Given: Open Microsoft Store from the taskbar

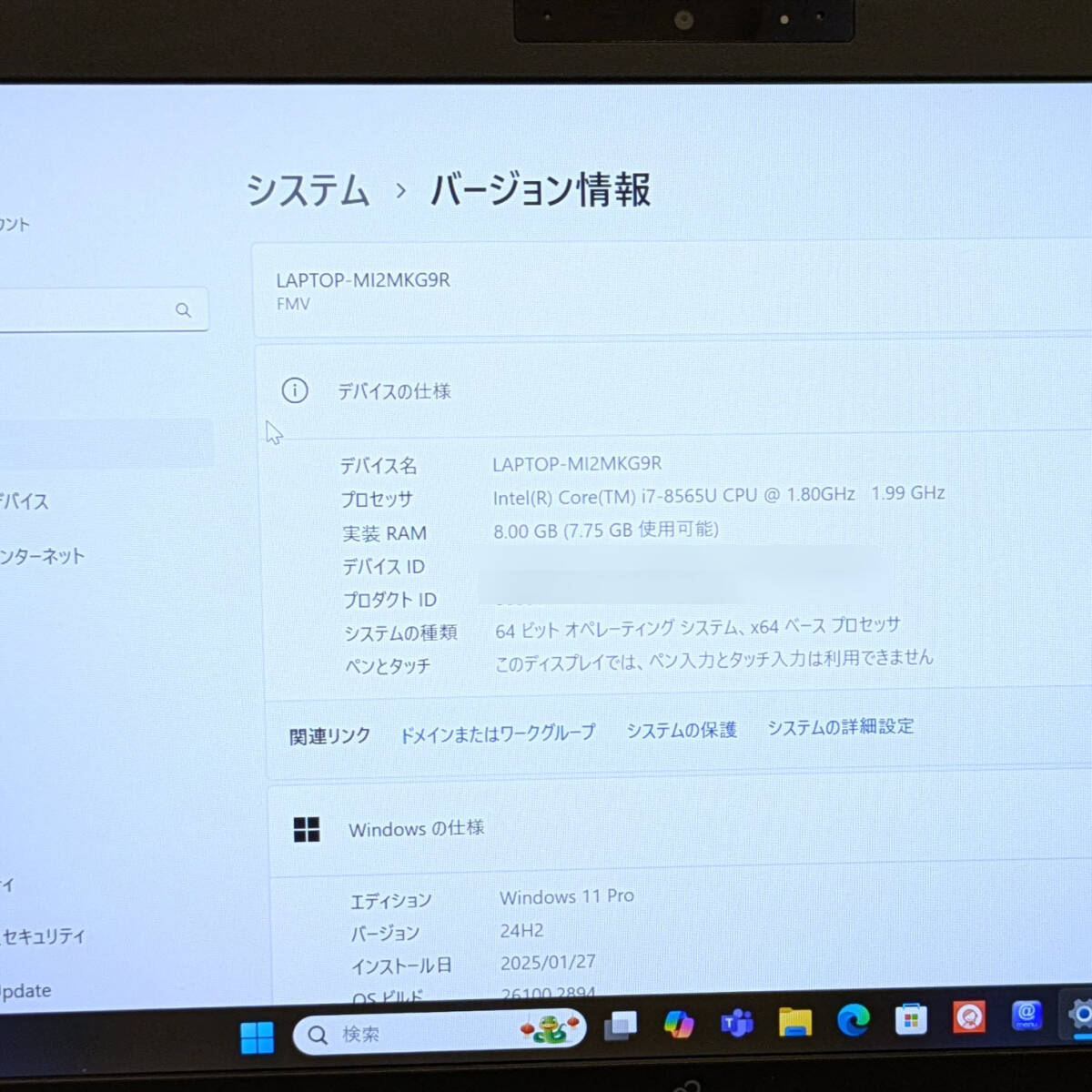Looking at the screenshot, I should coord(911,1019).
